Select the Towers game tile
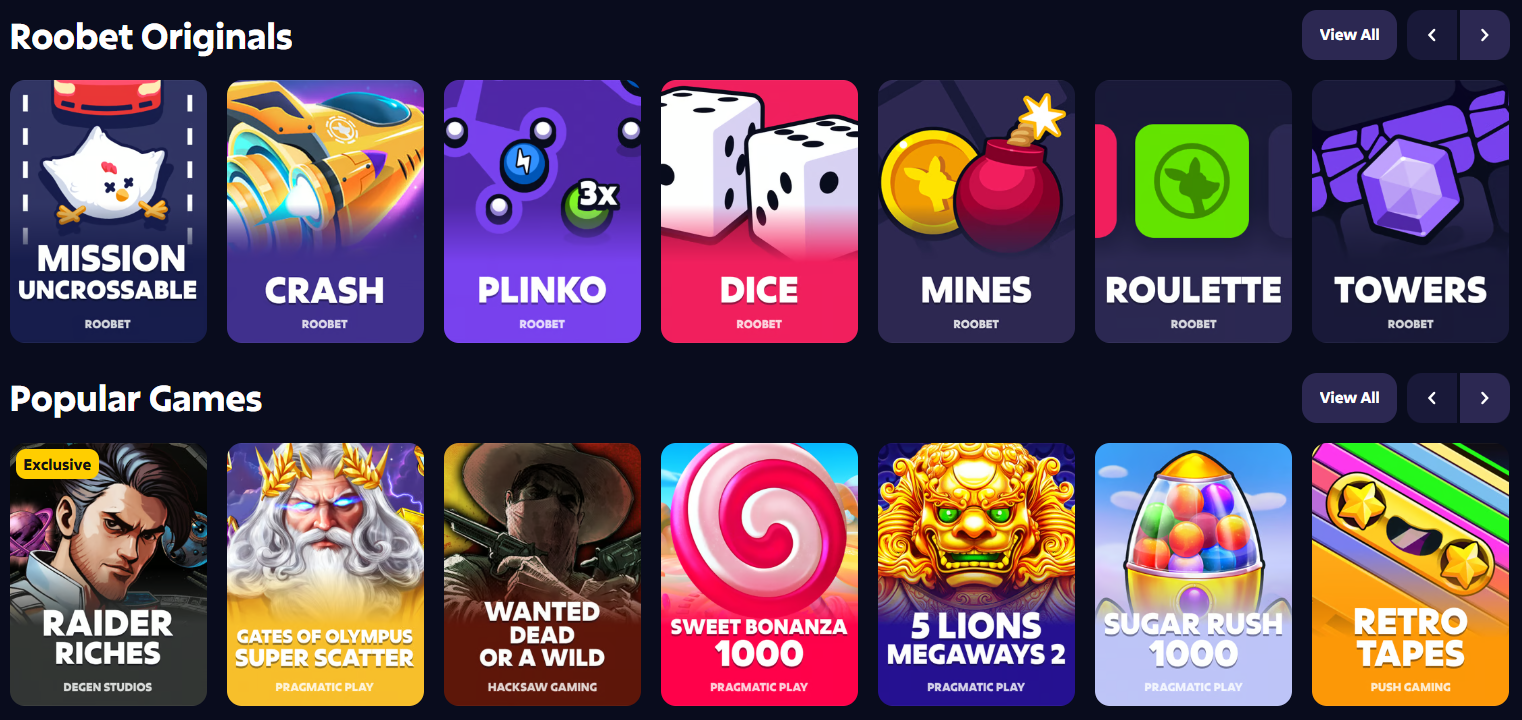 [1410, 212]
